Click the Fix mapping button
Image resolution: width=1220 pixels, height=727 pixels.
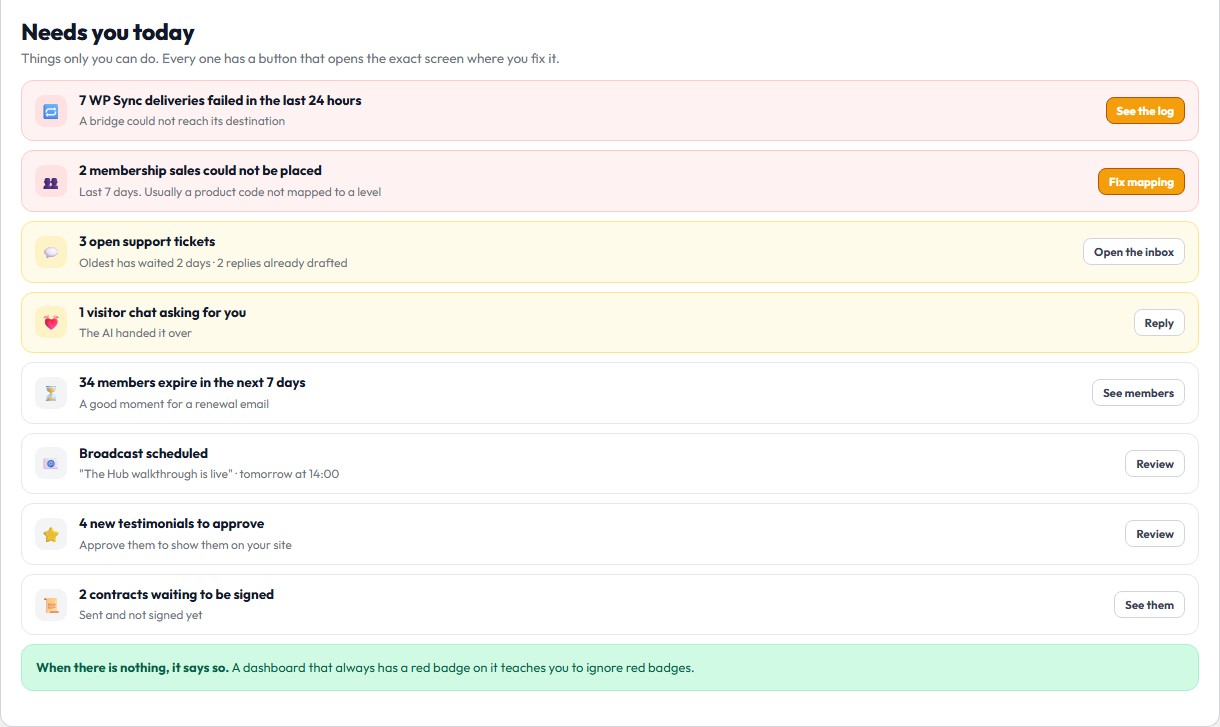[1141, 182]
